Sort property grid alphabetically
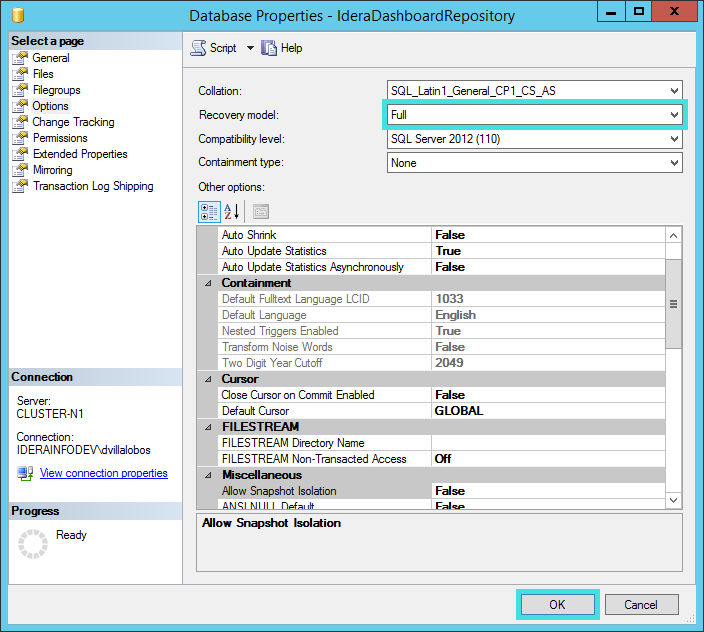 tap(232, 212)
